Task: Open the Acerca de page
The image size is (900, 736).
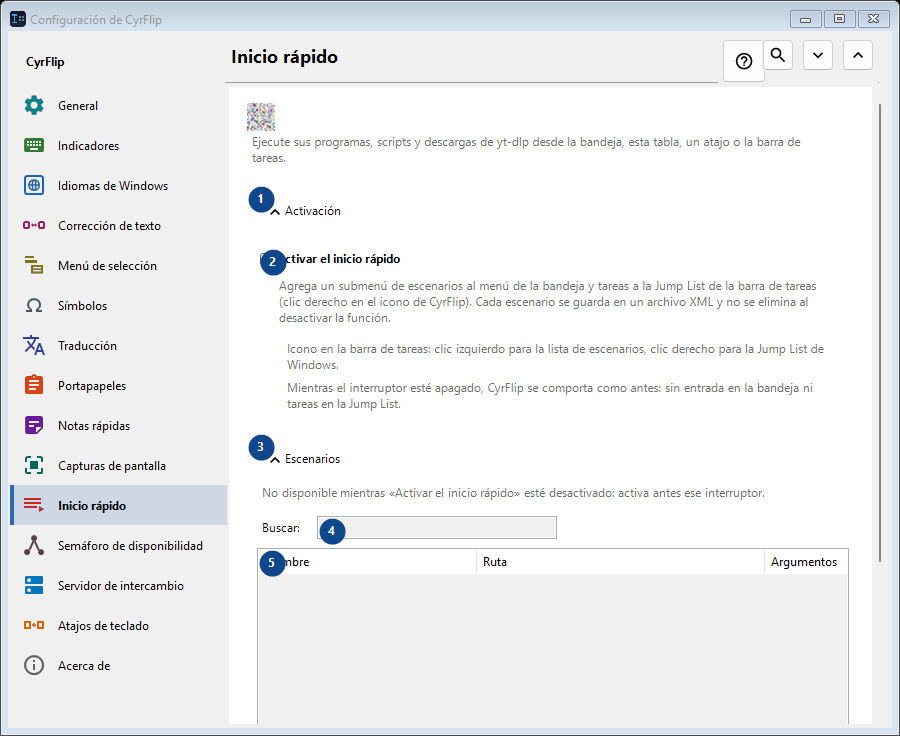Action: click(x=119, y=665)
